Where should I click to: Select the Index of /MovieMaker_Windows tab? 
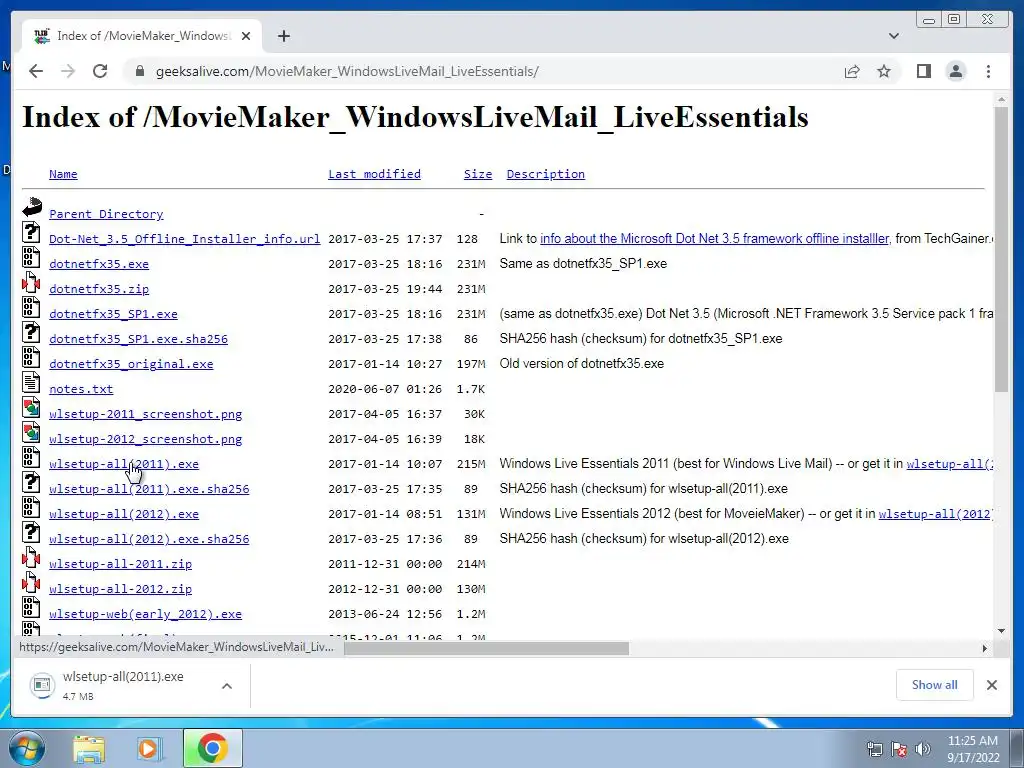pos(142,36)
